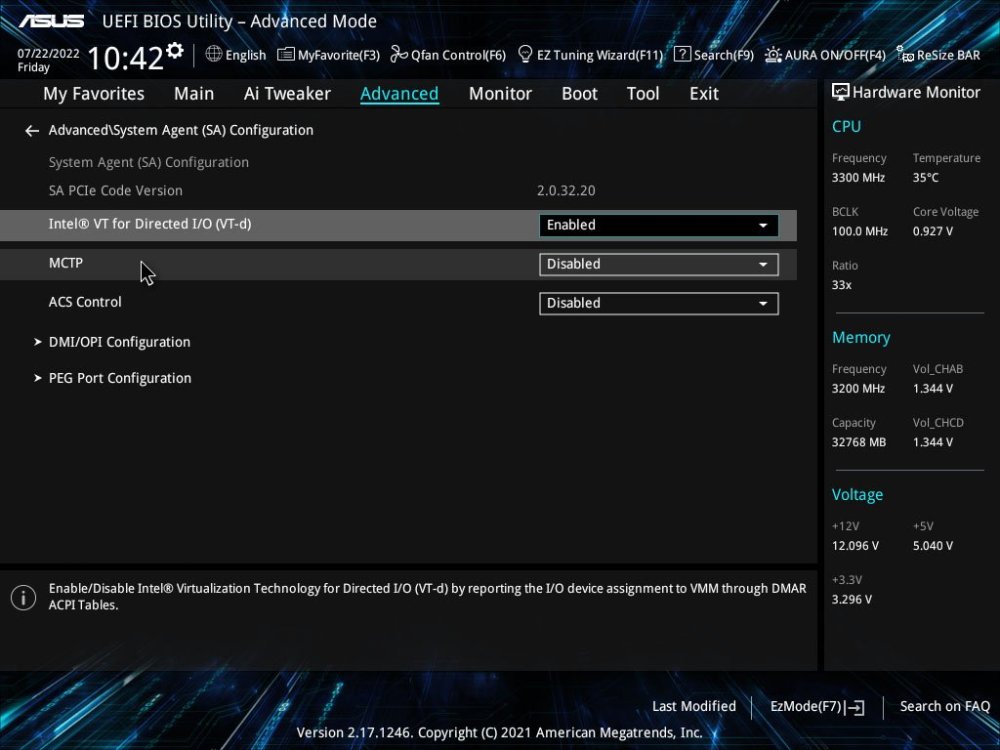
Task: Click Core Voltage value 0.927 V
Action: click(933, 232)
